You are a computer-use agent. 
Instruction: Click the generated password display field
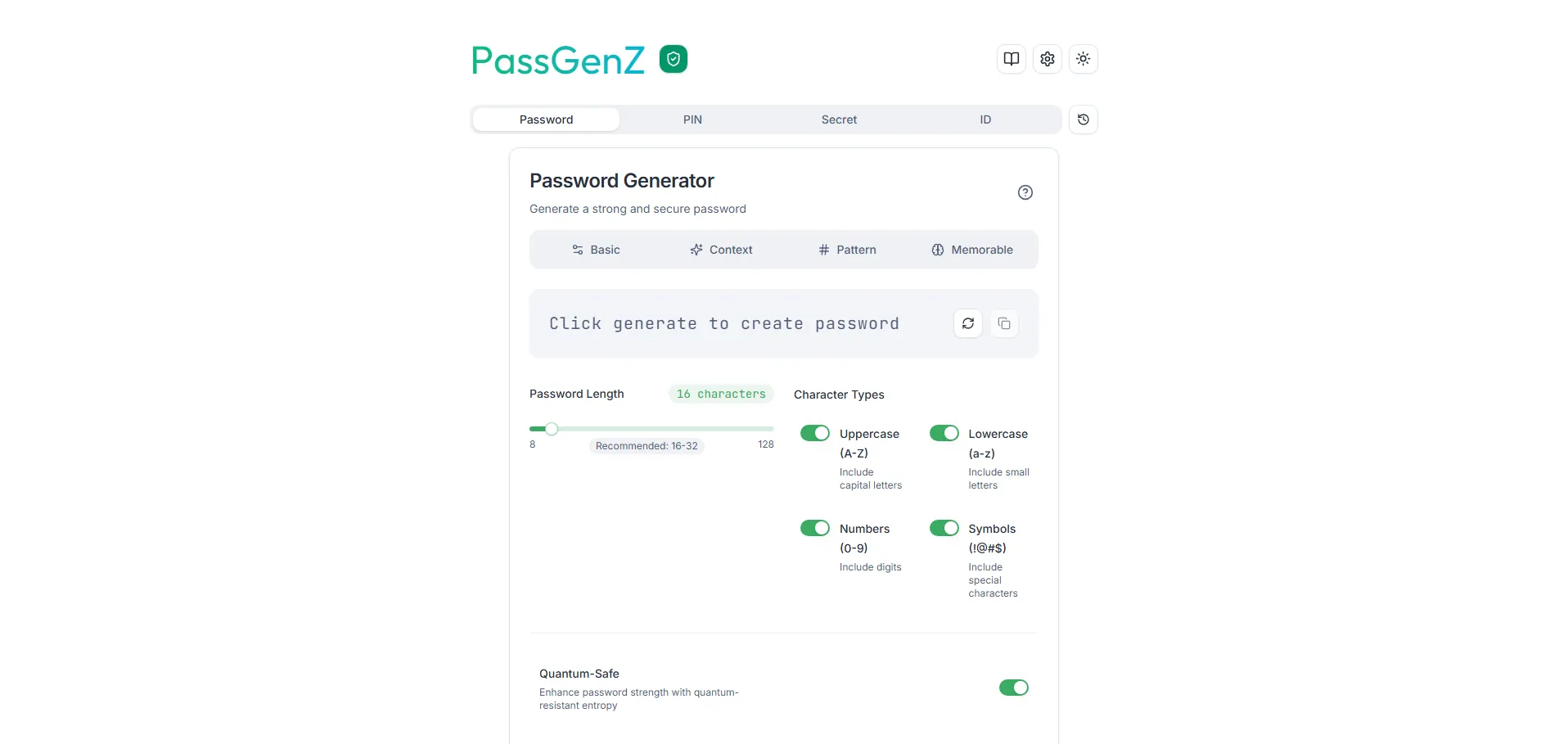point(724,324)
